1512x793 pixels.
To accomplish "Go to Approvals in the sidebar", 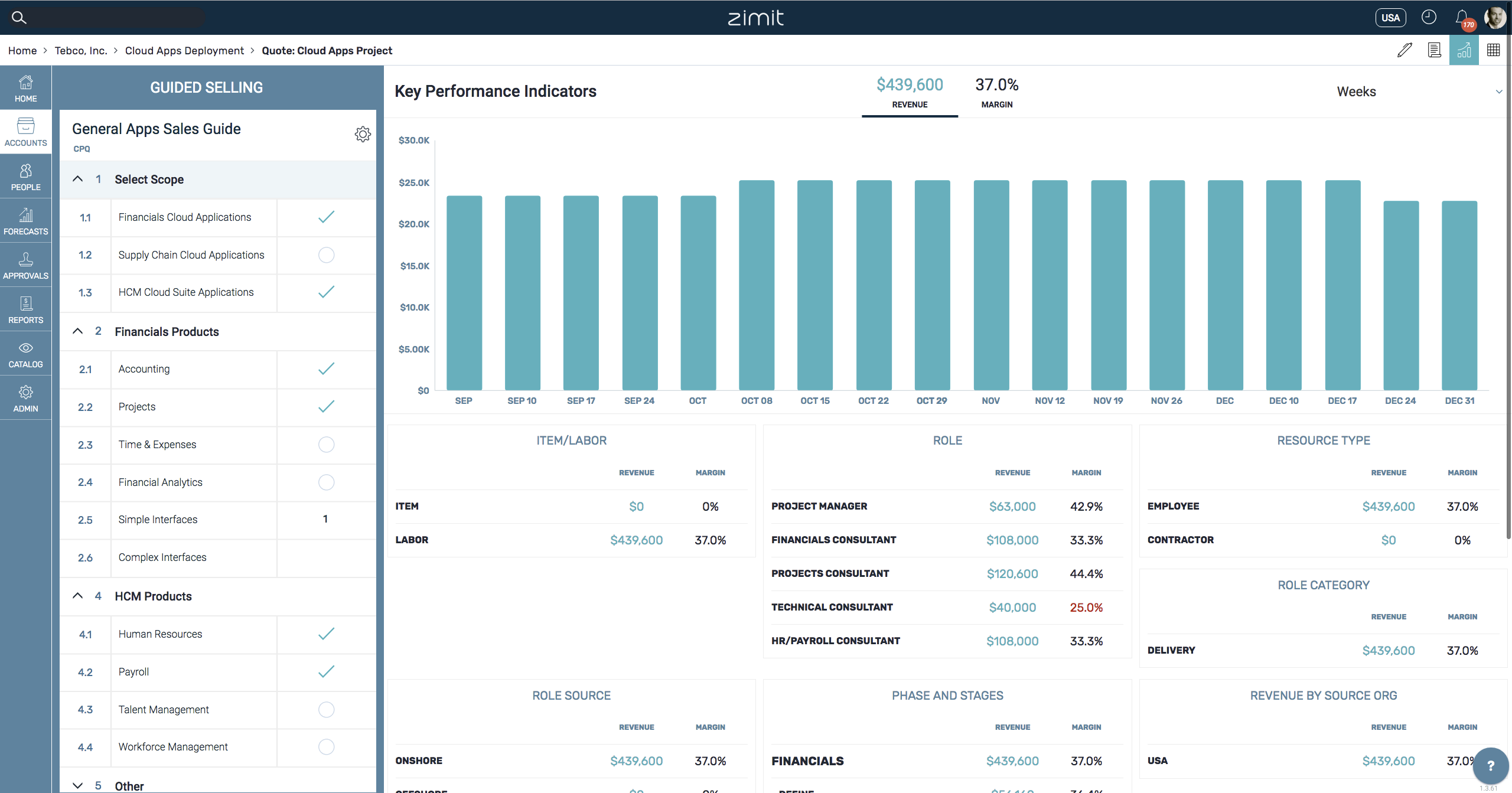I will point(25,265).
